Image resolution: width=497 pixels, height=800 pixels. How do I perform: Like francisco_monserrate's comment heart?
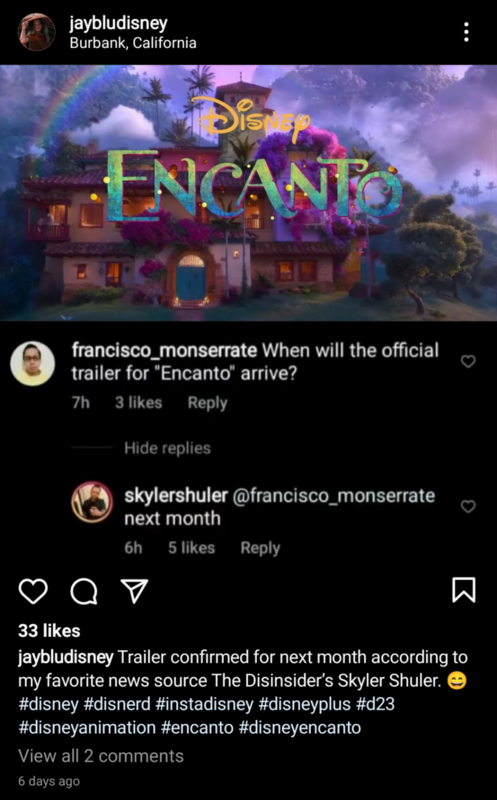[x=468, y=361]
